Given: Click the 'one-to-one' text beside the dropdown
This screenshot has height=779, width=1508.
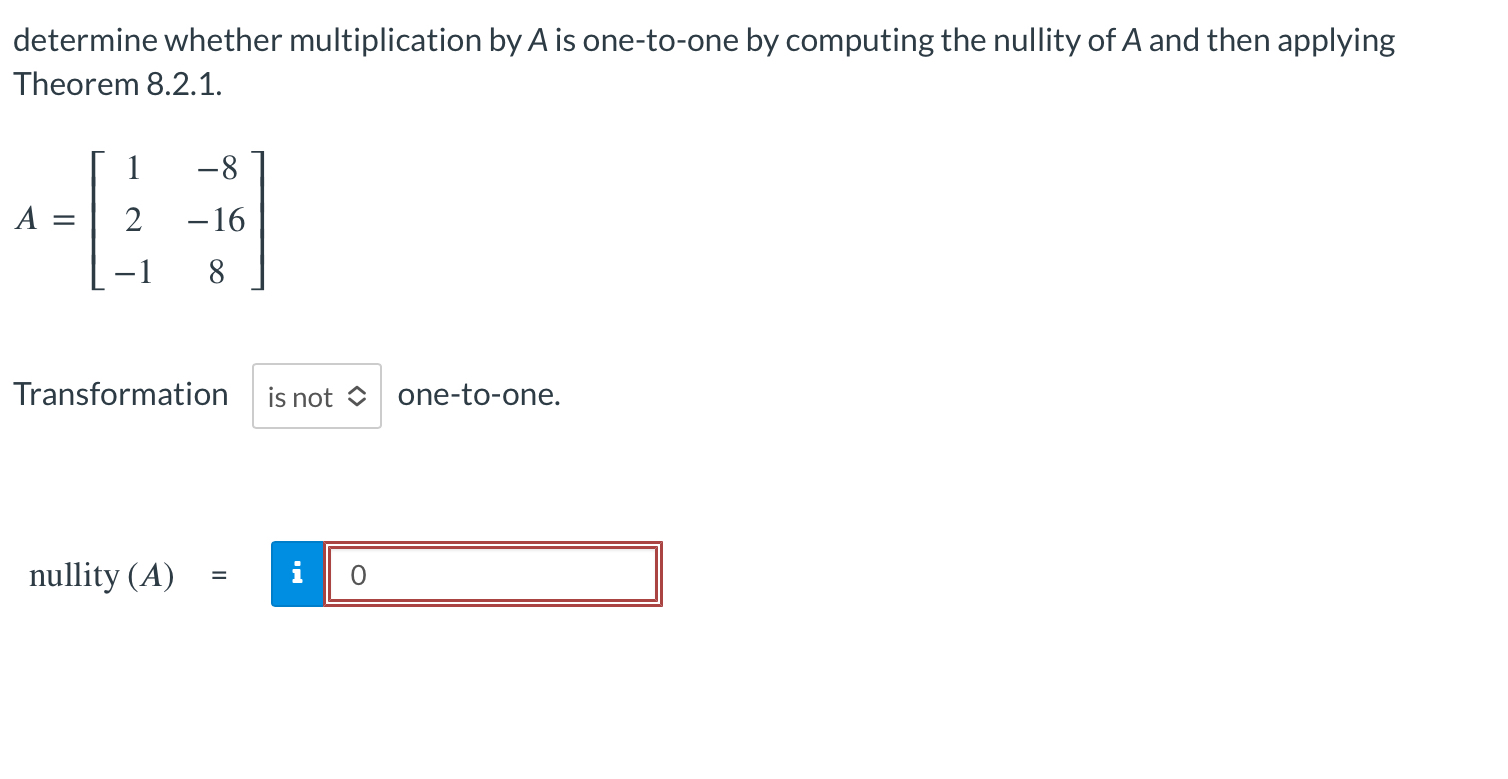Looking at the screenshot, I should (479, 394).
